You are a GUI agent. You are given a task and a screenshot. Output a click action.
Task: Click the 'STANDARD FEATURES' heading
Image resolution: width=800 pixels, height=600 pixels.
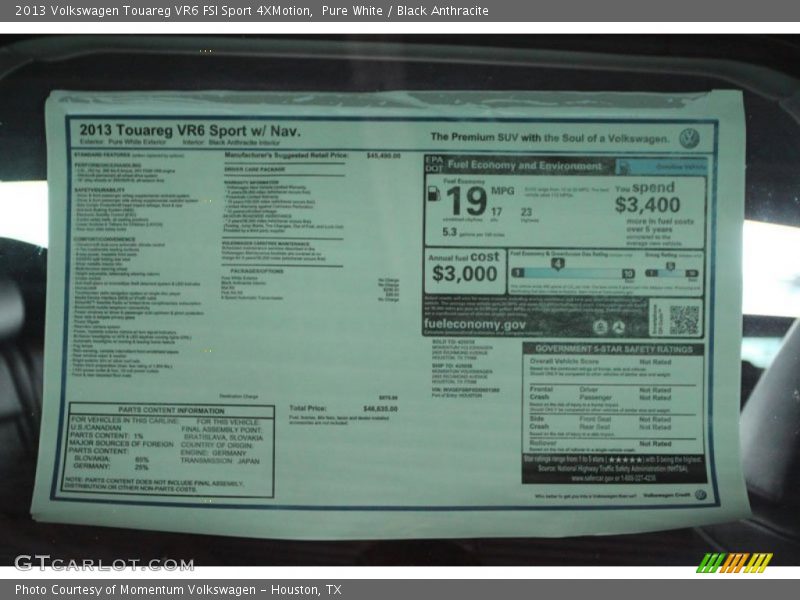[x=102, y=155]
